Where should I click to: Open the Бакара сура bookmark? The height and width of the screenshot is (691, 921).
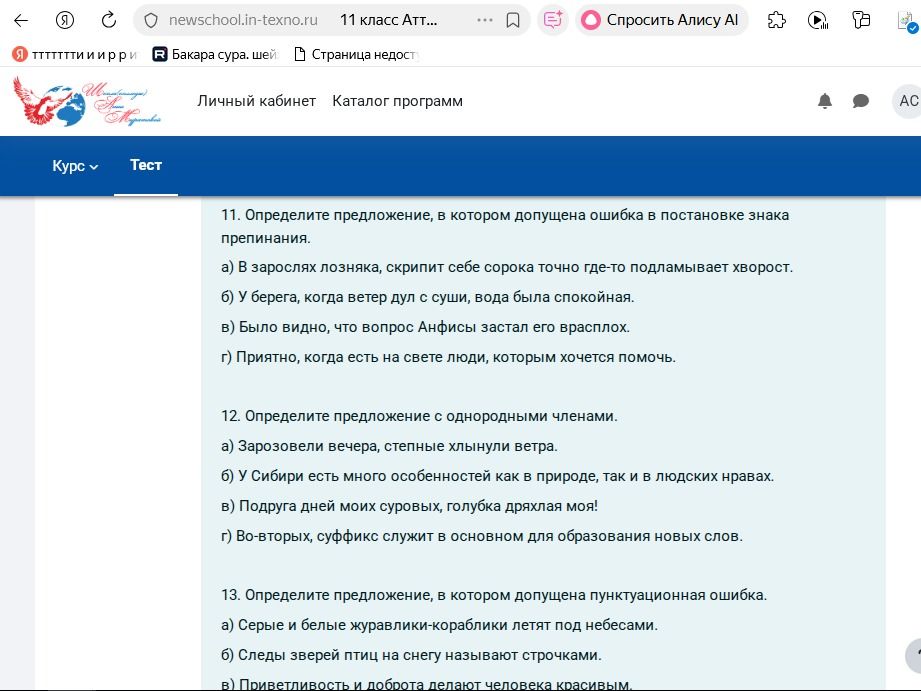point(215,55)
